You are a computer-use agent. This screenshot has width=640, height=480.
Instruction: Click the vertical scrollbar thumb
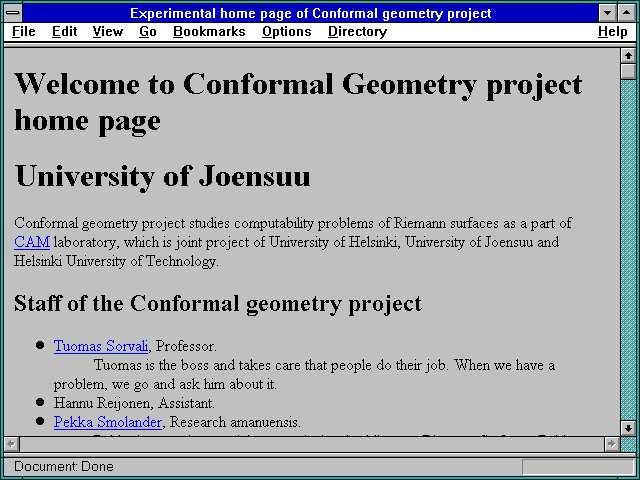click(x=628, y=71)
